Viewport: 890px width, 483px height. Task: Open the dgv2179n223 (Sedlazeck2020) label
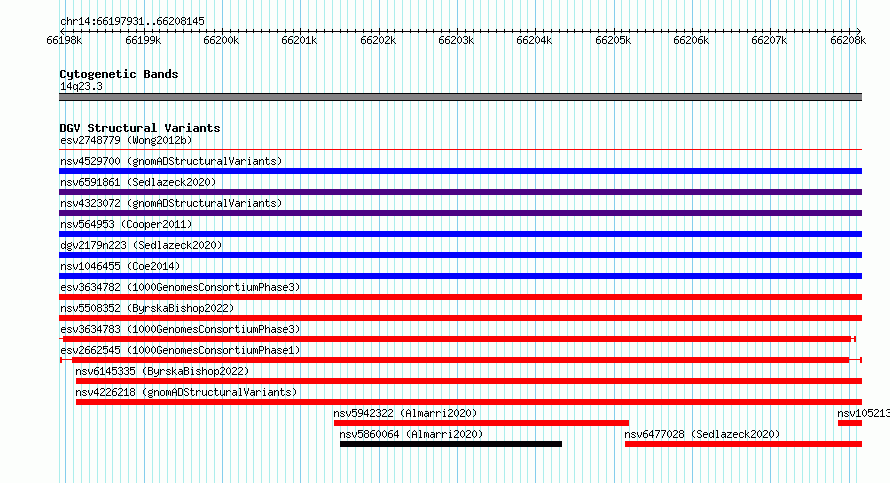click(141, 245)
